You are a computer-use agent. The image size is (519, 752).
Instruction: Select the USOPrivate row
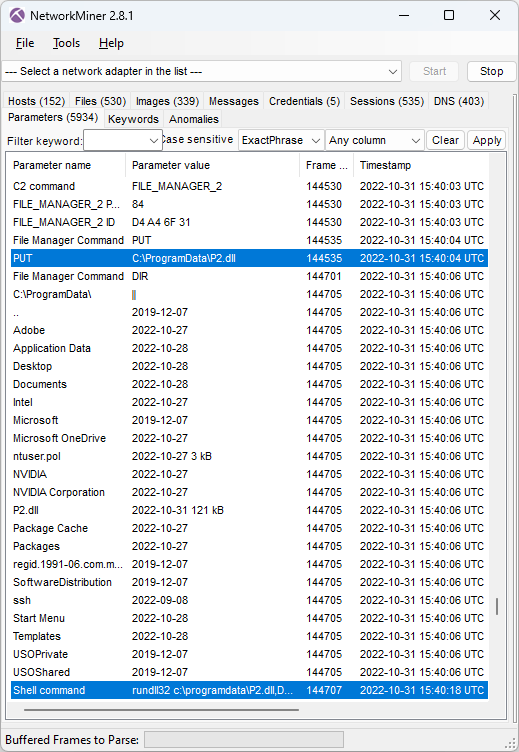pyautogui.click(x=249, y=654)
